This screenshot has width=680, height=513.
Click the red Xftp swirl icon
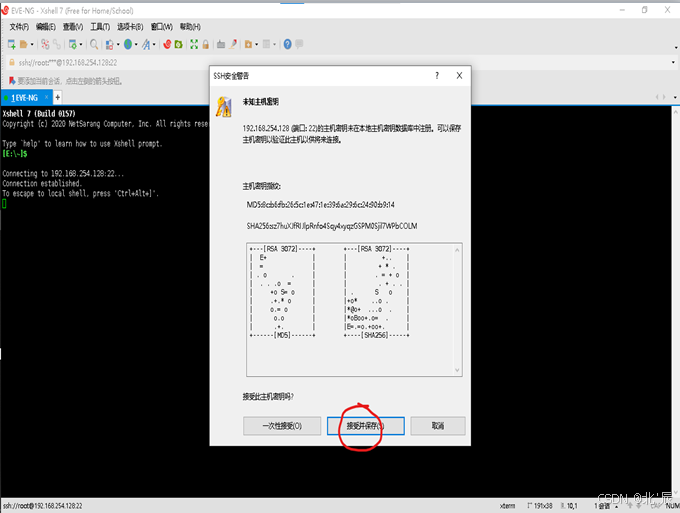(x=167, y=44)
